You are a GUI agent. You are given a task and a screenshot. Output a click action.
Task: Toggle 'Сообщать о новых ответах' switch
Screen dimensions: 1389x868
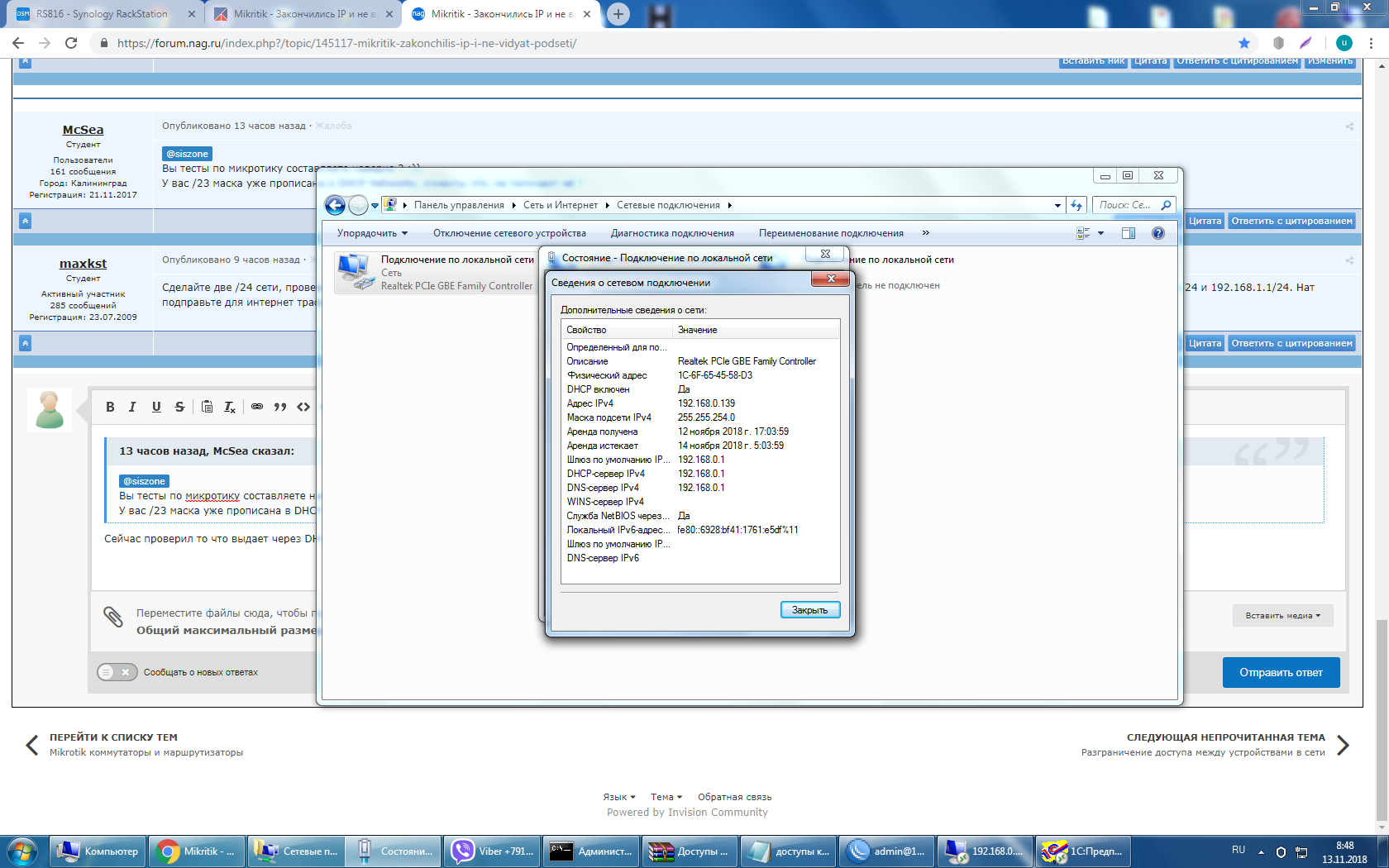pos(117,672)
